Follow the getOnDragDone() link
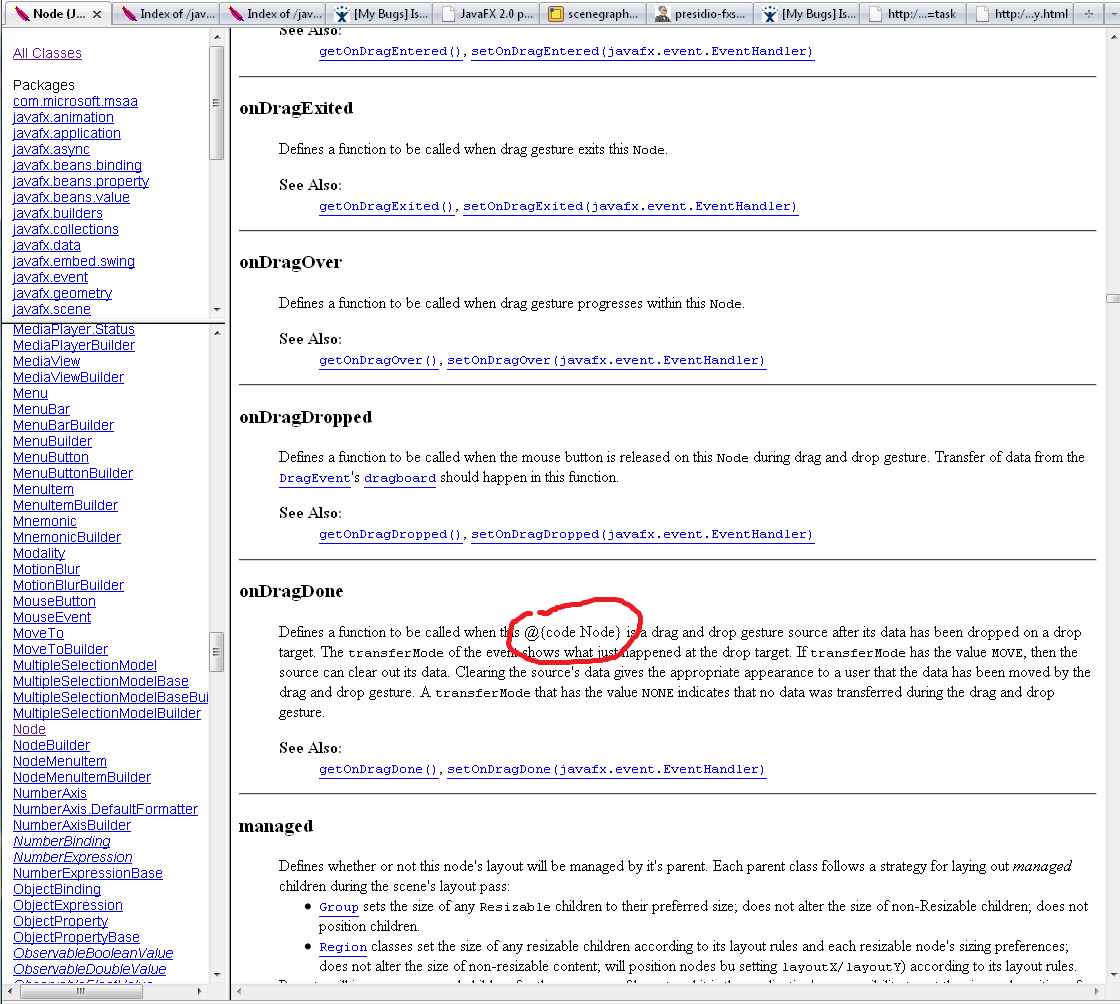 click(378, 769)
